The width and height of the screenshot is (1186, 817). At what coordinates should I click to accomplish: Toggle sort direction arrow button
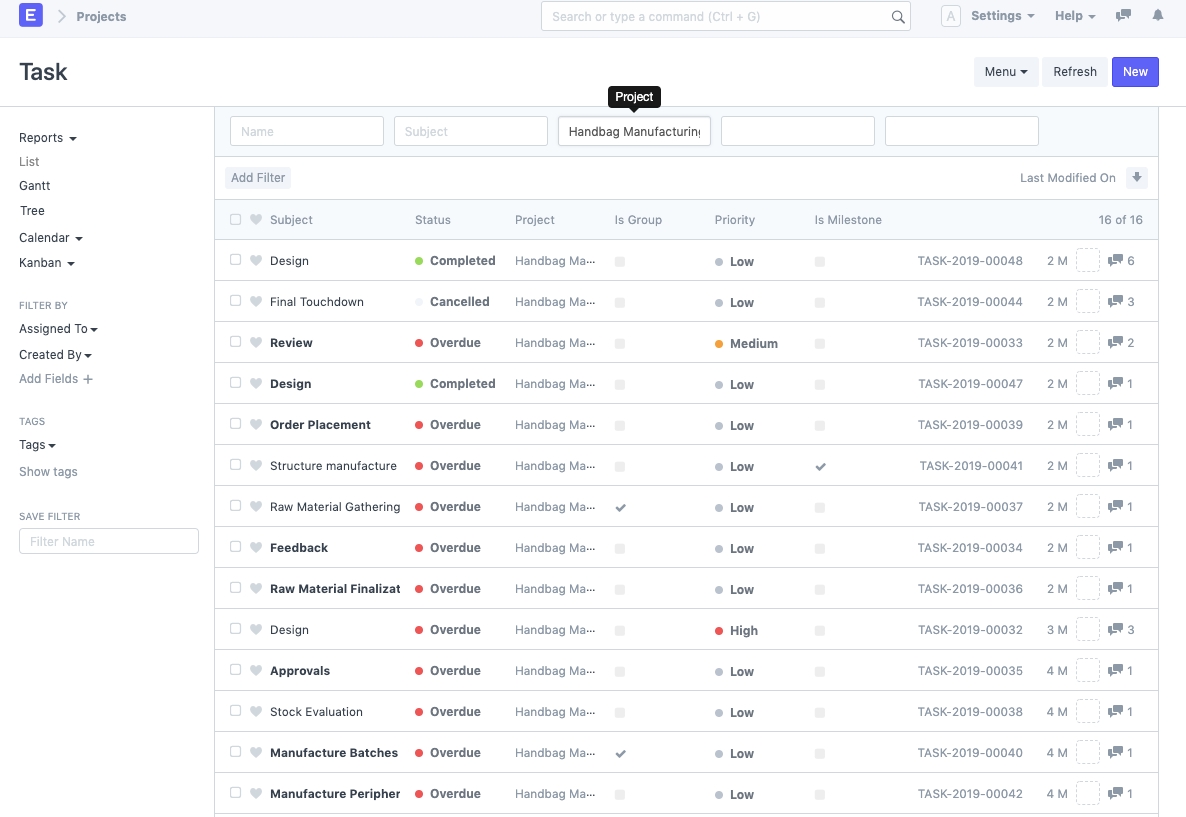coord(1136,178)
